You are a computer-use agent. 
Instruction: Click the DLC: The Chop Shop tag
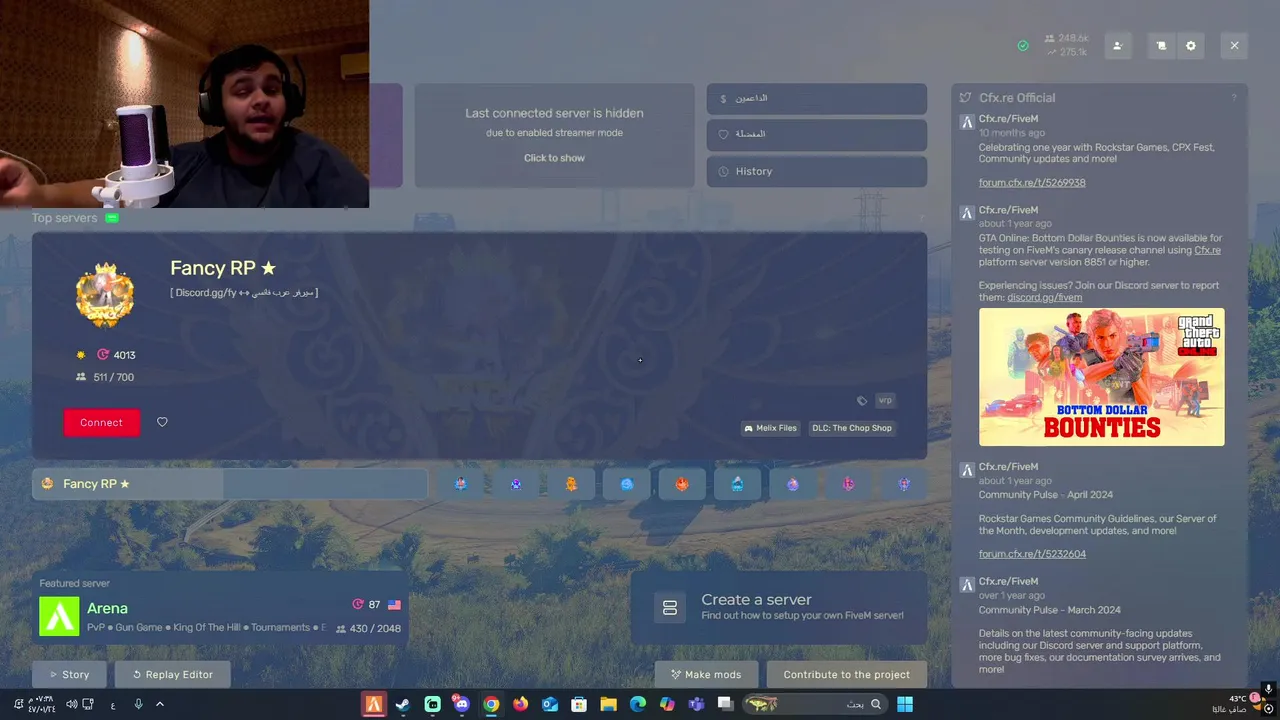(x=852, y=428)
